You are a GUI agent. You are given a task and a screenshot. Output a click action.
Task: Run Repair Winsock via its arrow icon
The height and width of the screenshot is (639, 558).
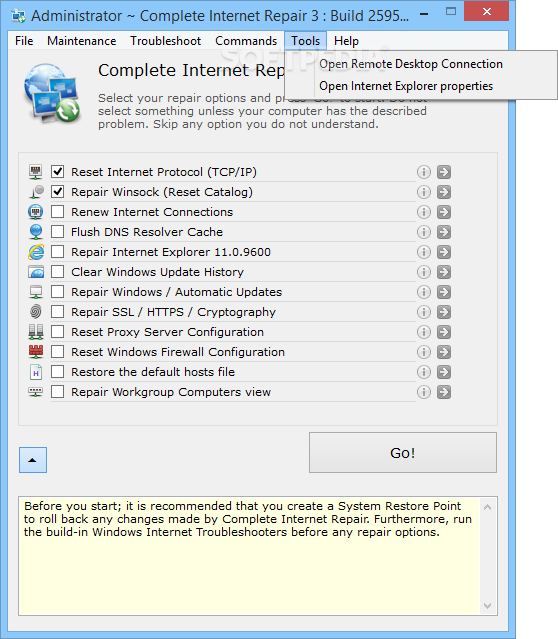pos(444,192)
